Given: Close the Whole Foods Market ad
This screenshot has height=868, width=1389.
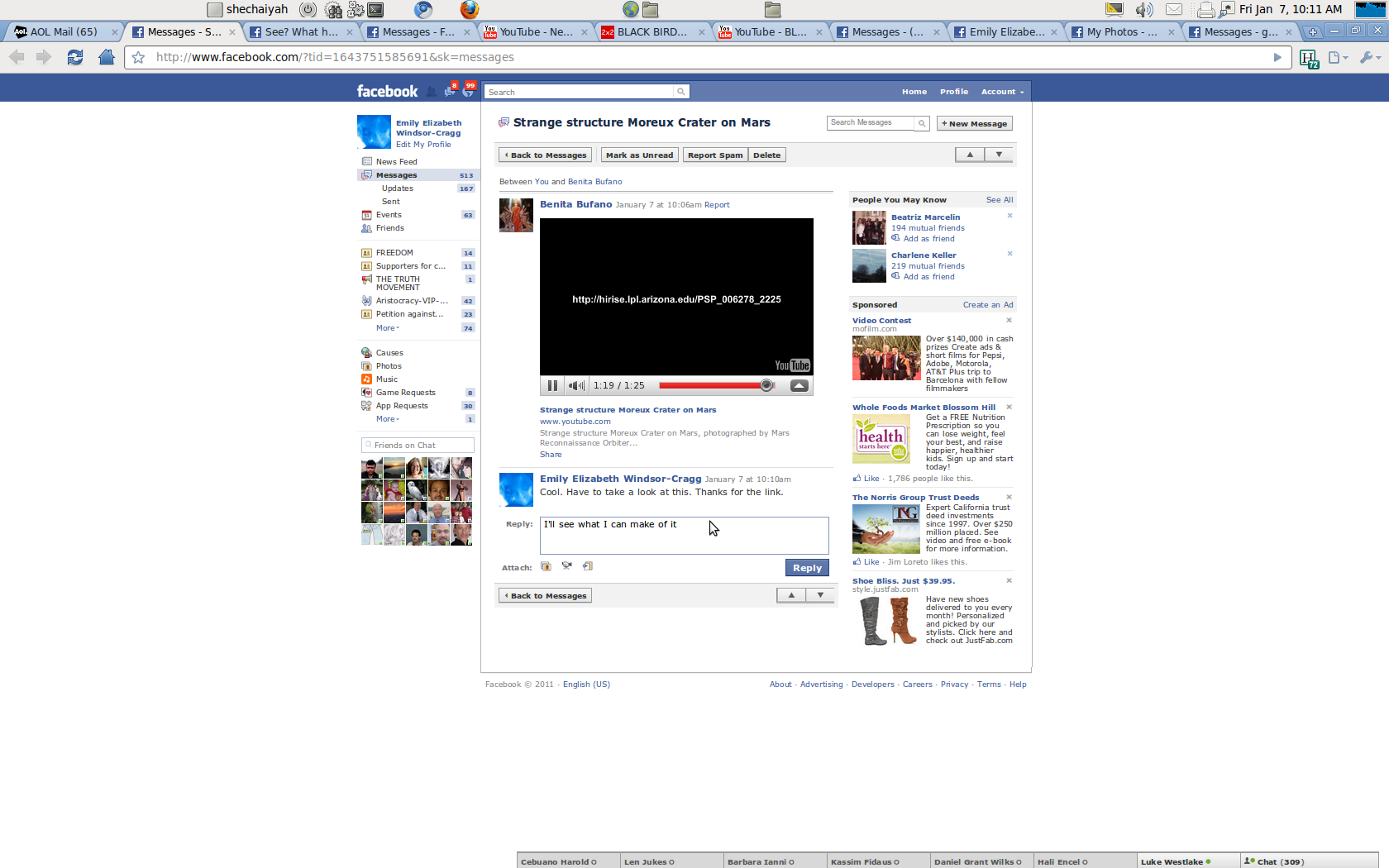Looking at the screenshot, I should tap(1009, 407).
